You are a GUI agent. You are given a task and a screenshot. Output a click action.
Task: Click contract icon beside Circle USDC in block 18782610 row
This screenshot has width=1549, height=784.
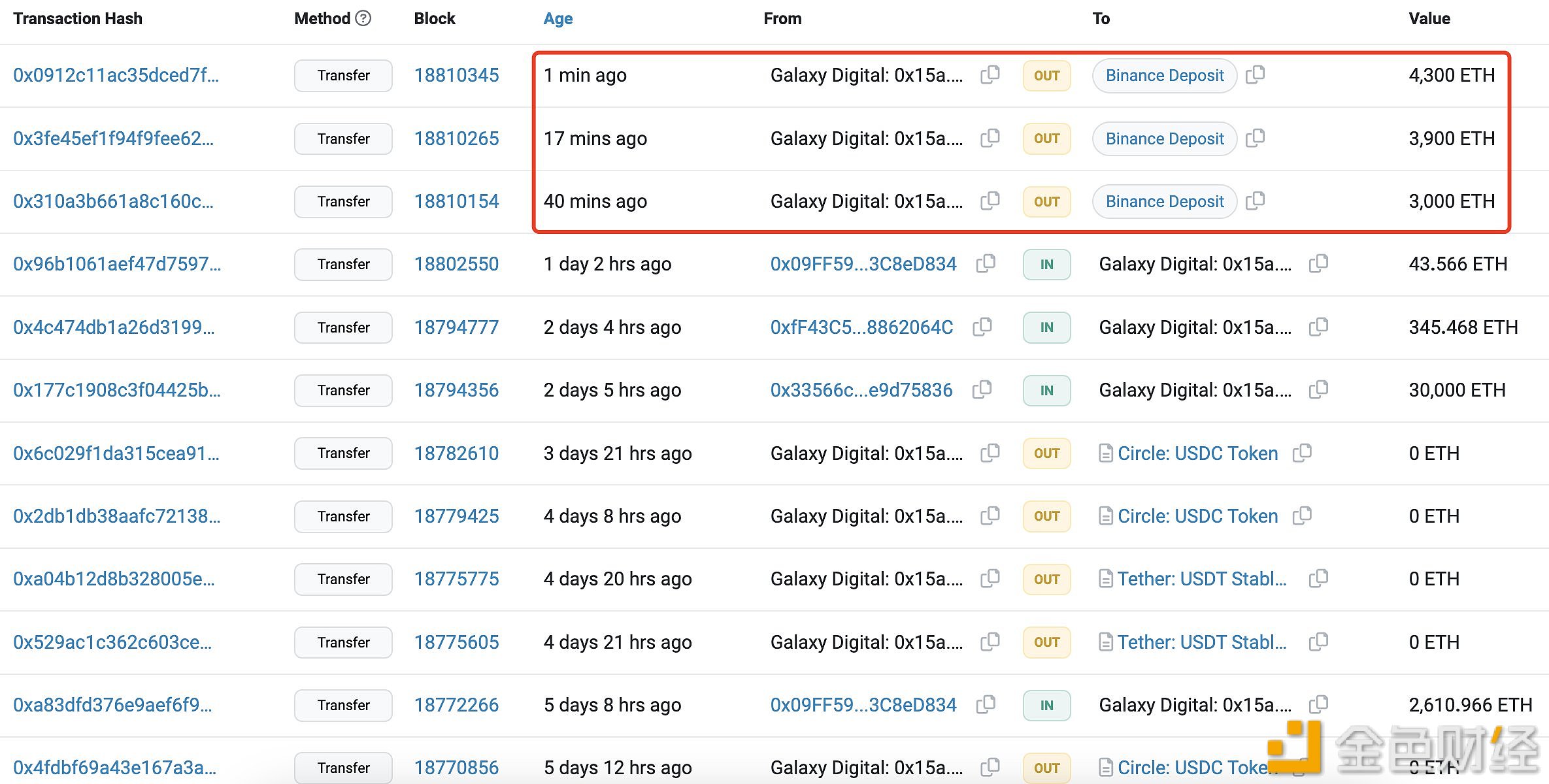(1106, 453)
